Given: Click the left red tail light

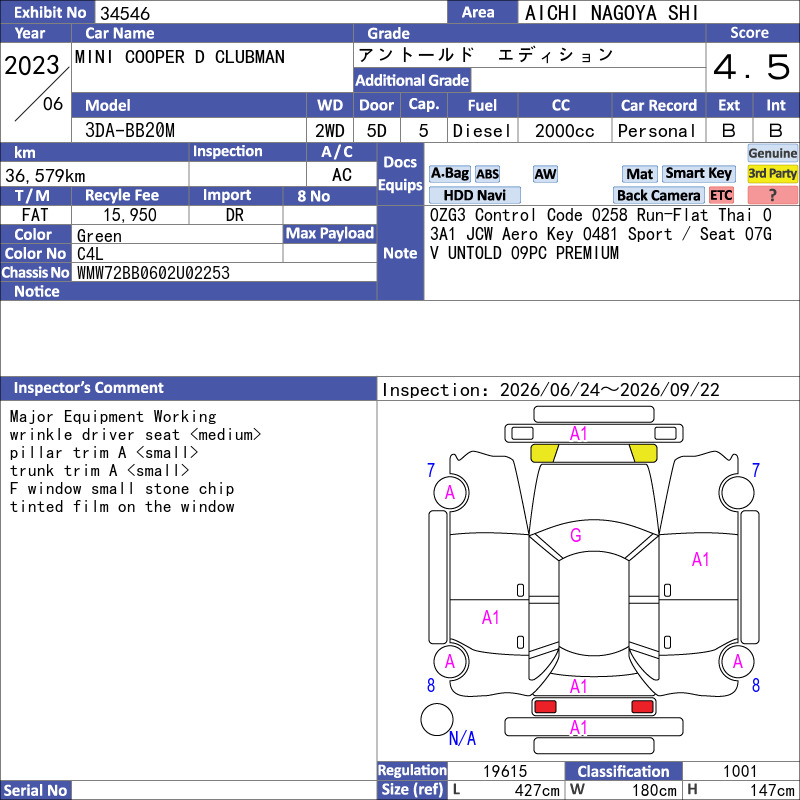Looking at the screenshot, I should click(x=545, y=707).
